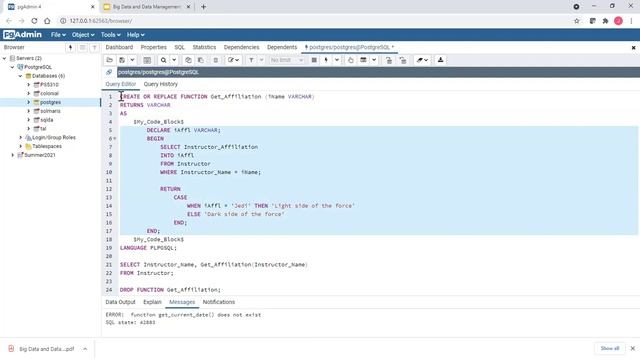Bookmark this page with star icon

pos(577,21)
